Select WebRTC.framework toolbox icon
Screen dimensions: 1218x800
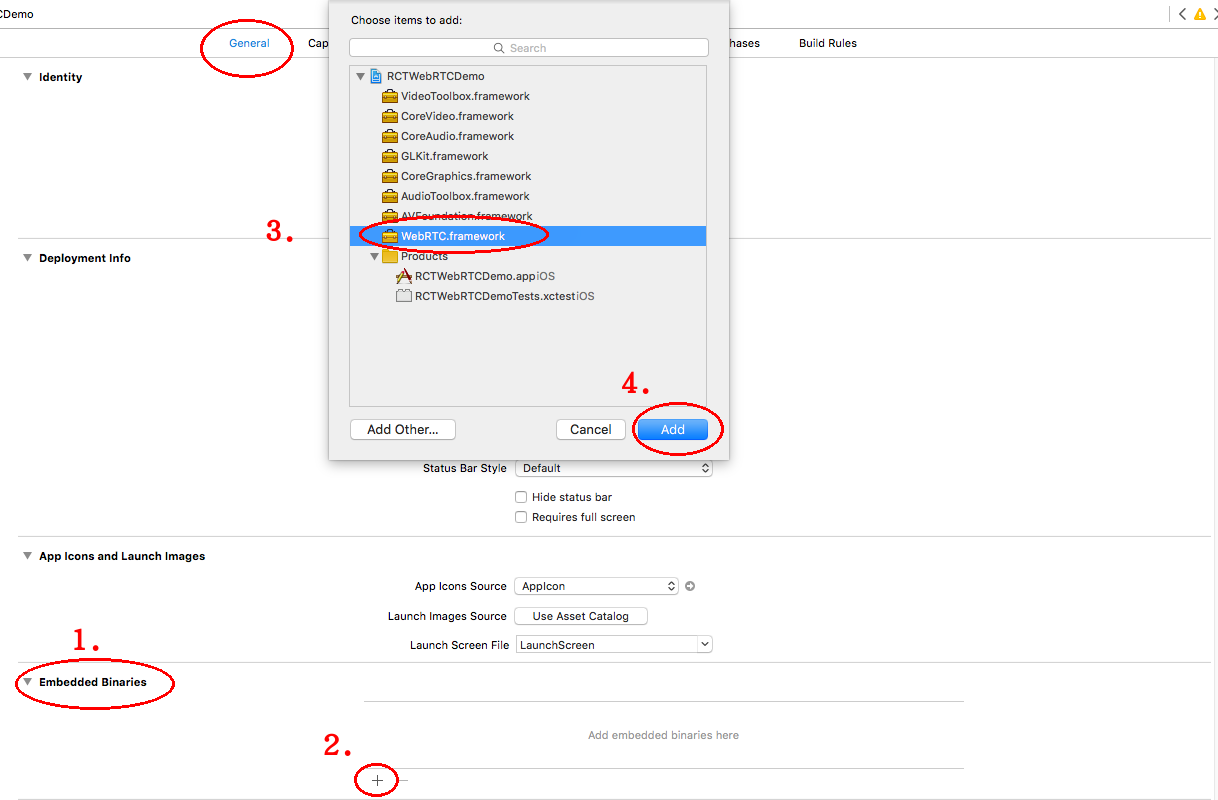coord(390,236)
